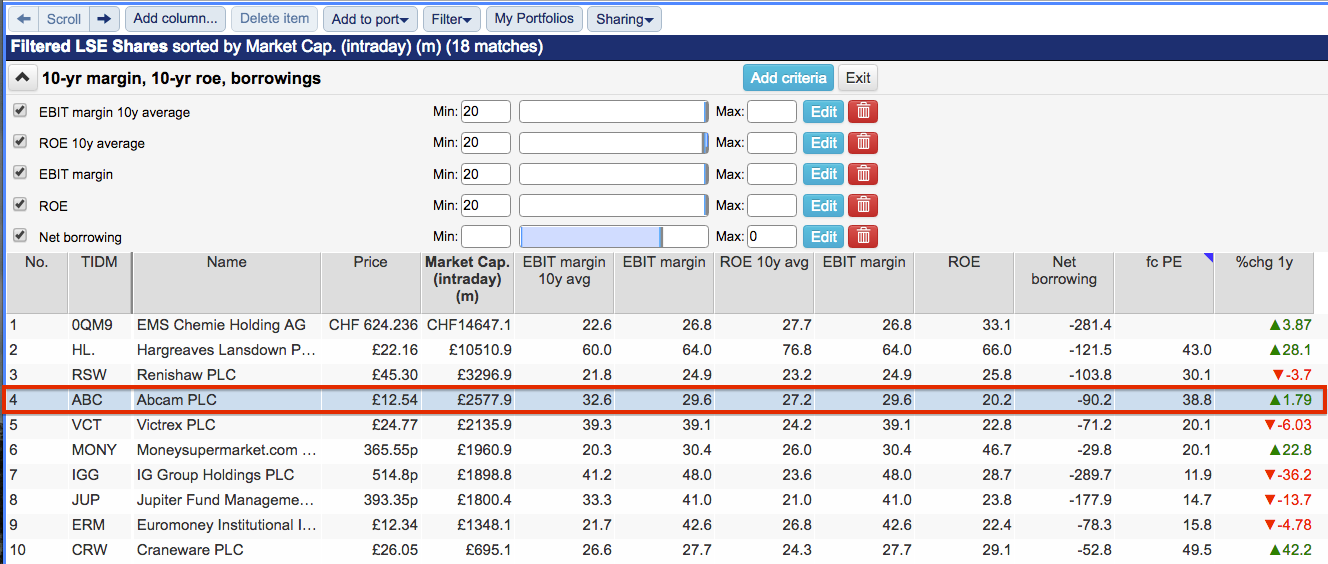The width and height of the screenshot is (1328, 564).
Task: Click the EBIT margin 10y average range slider
Action: click(x=613, y=112)
